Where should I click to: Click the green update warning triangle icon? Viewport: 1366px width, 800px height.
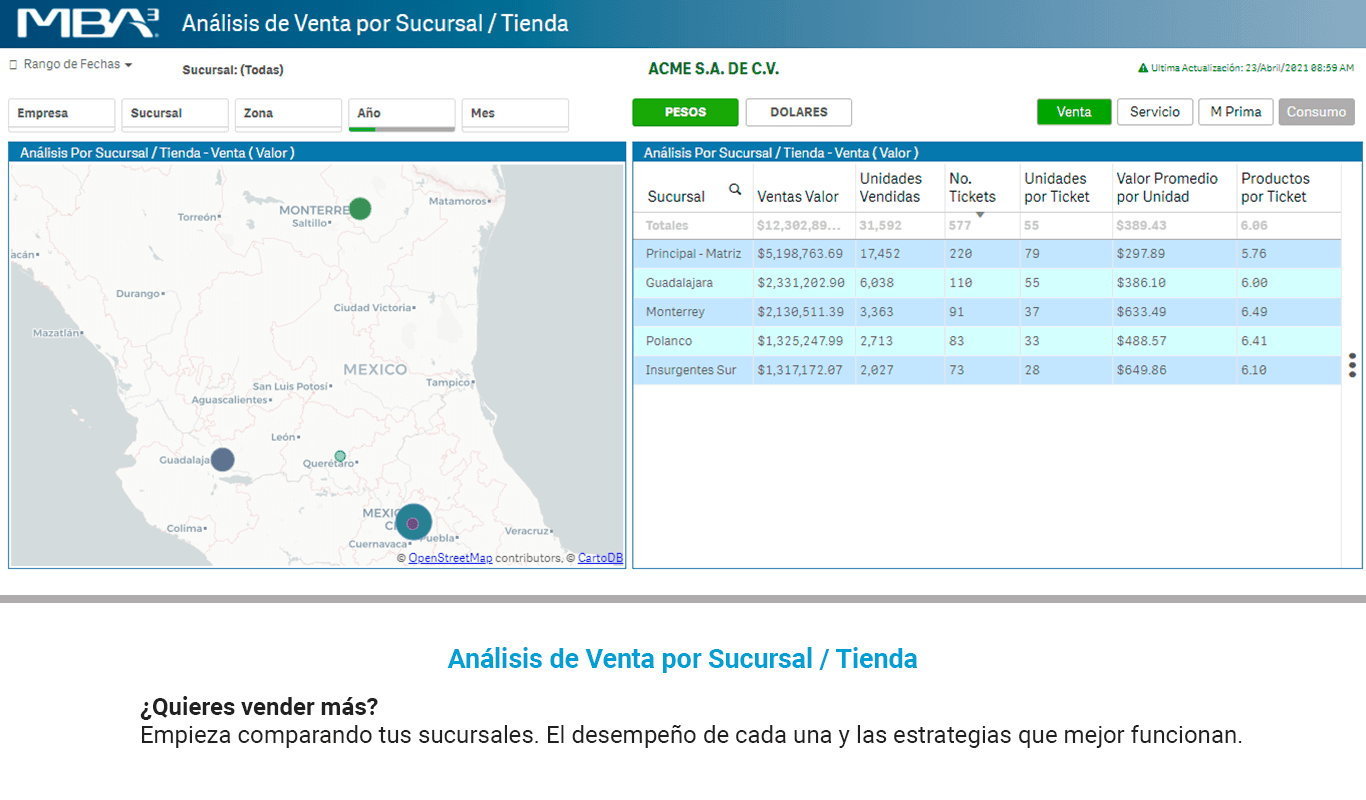click(1143, 68)
